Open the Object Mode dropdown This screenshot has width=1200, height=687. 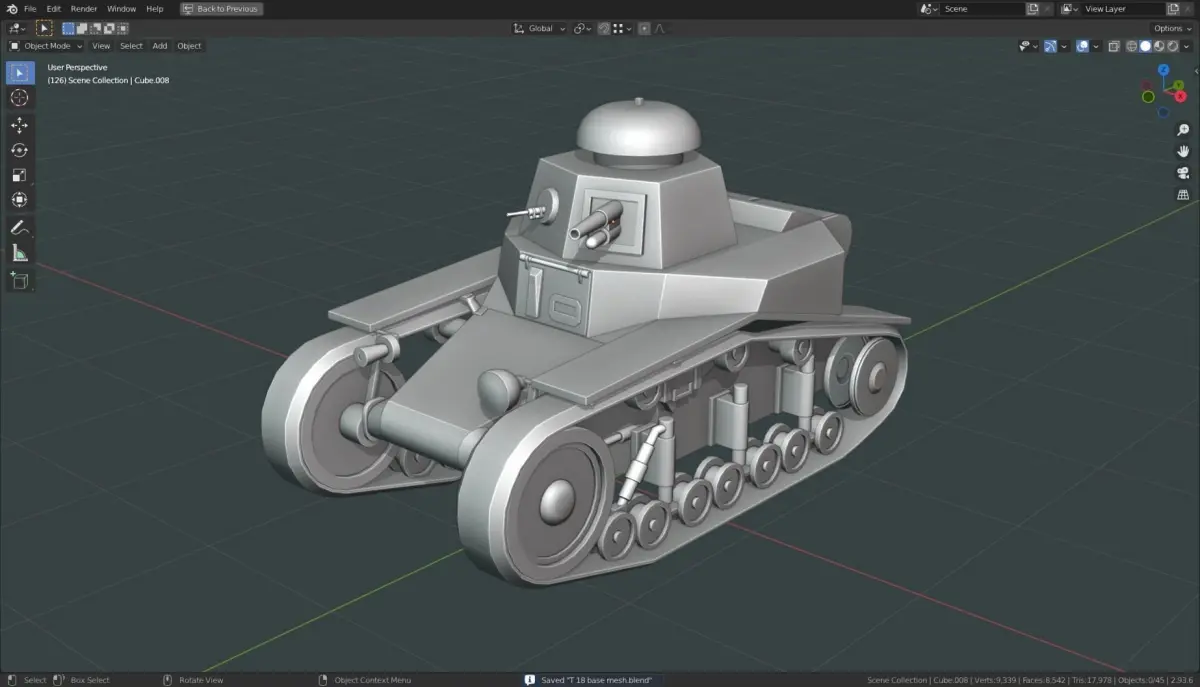(x=46, y=46)
